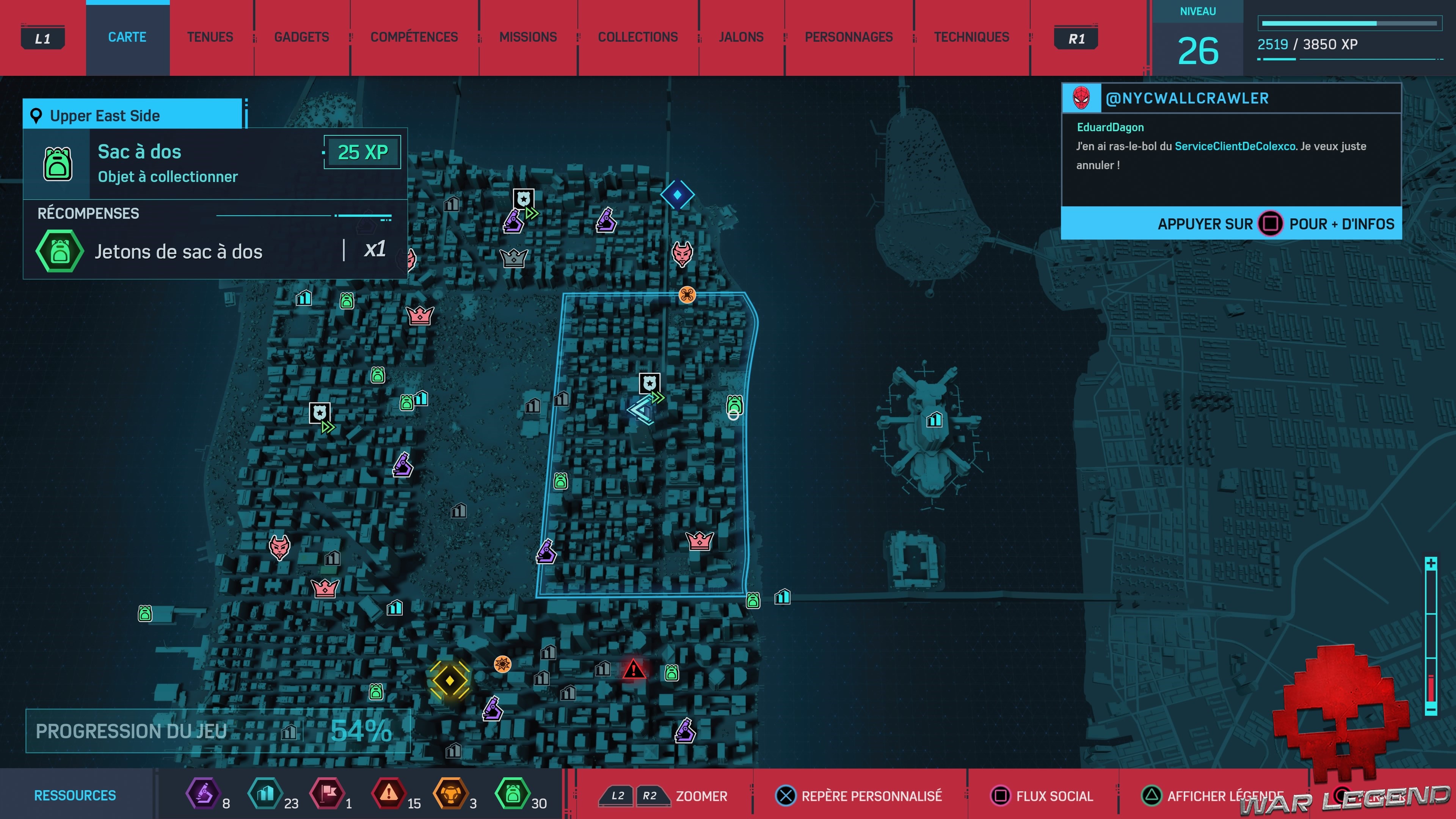Select the highlighted backpack at the east riverside

click(734, 405)
